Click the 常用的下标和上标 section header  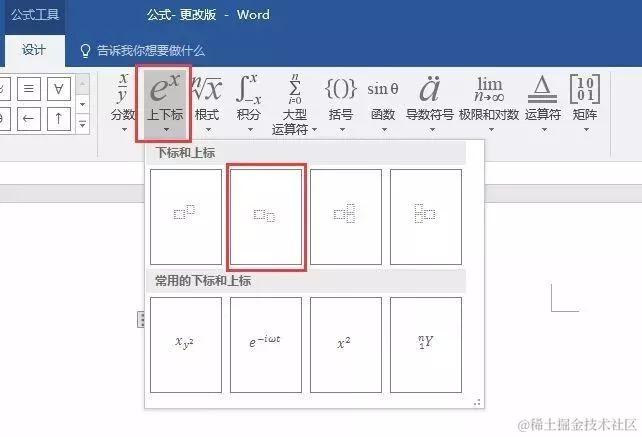point(307,281)
